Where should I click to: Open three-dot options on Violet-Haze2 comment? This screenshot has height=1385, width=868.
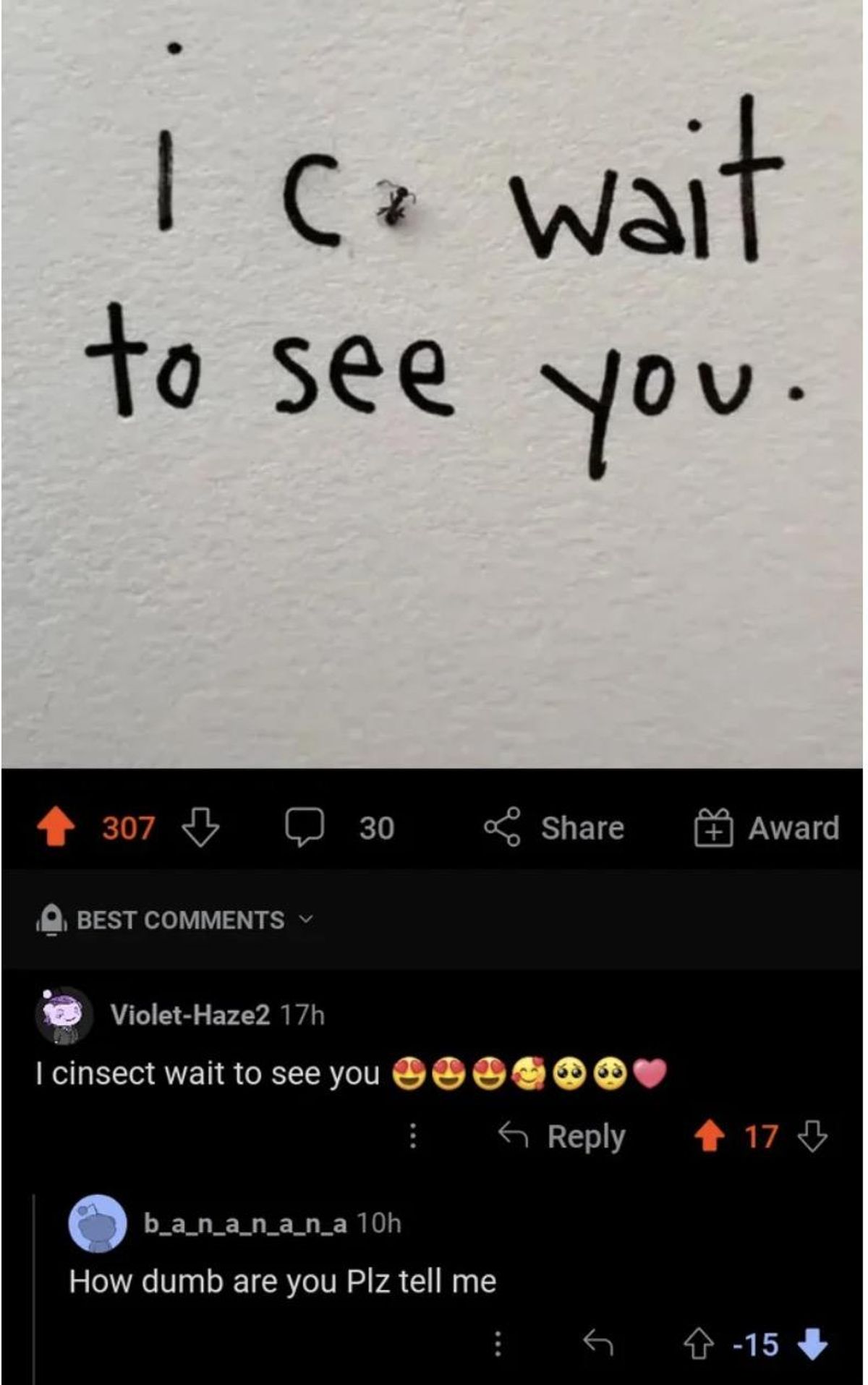click(x=412, y=1135)
